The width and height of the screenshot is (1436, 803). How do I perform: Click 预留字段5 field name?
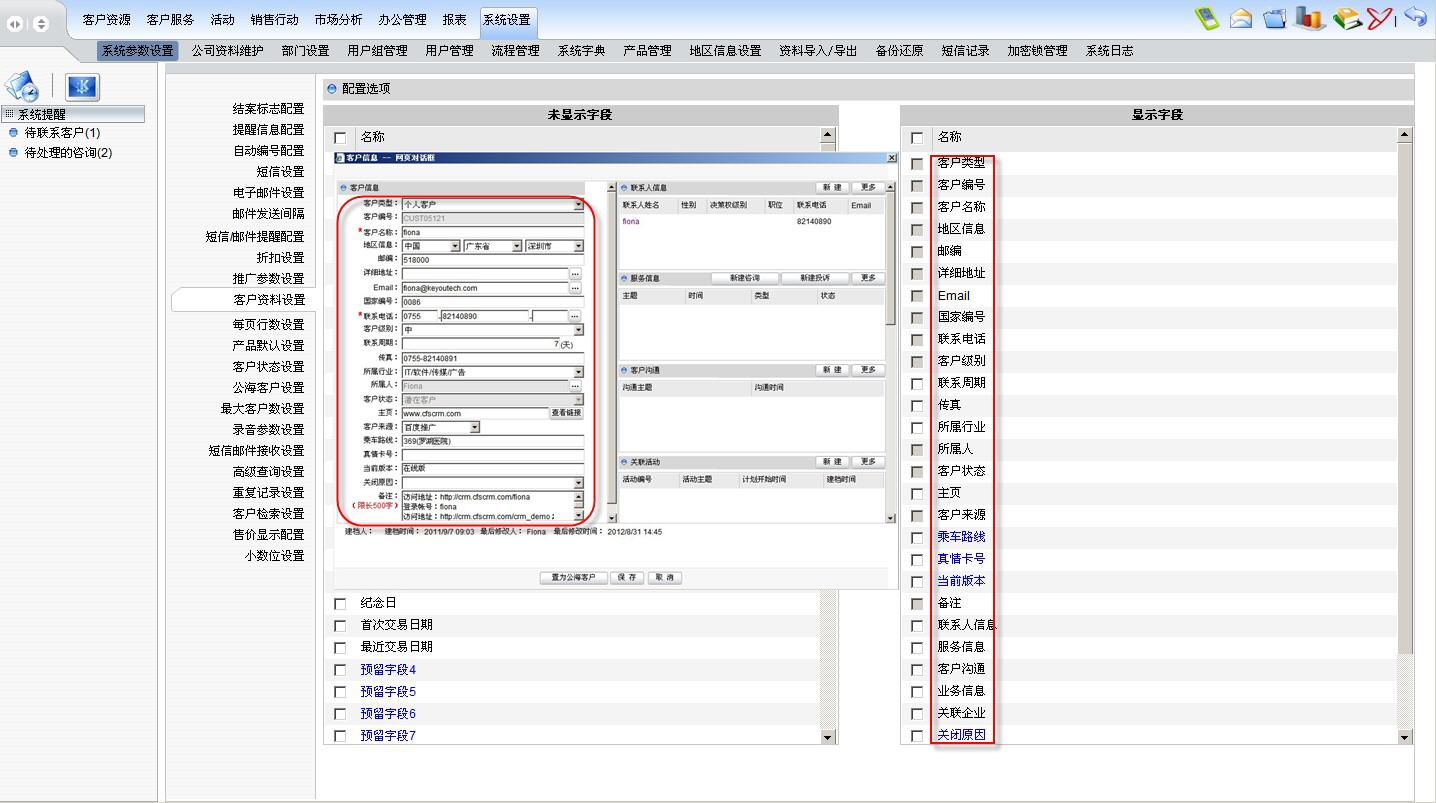tap(388, 692)
